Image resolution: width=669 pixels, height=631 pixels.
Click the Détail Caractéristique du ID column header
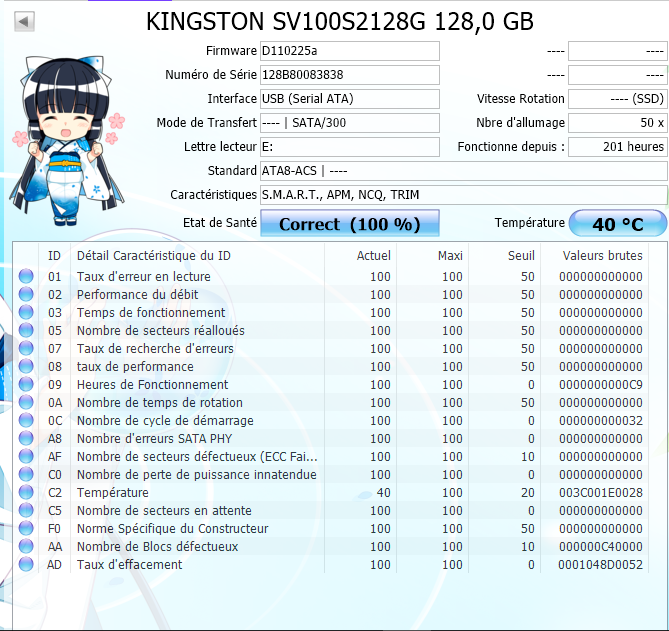(x=198, y=256)
